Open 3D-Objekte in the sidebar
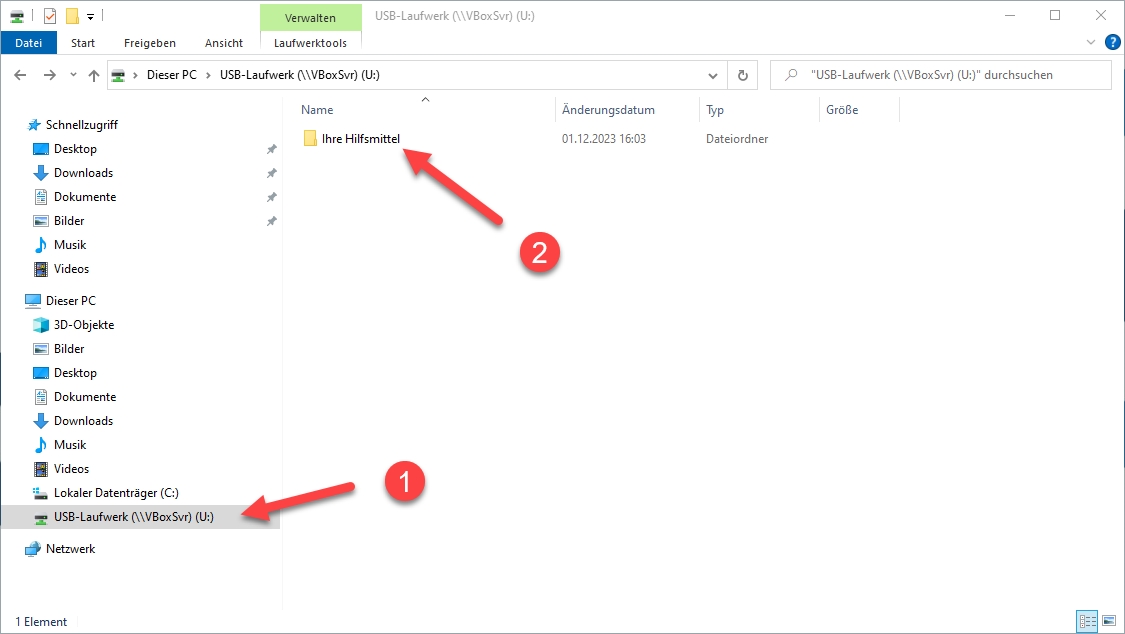 point(83,325)
